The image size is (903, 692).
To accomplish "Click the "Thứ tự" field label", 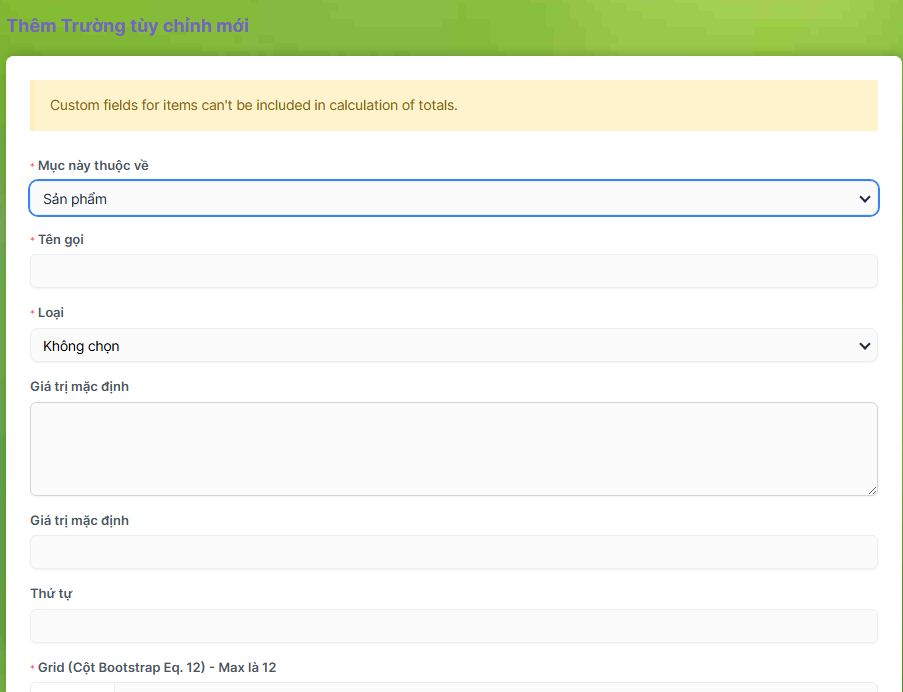I will pos(51,593).
